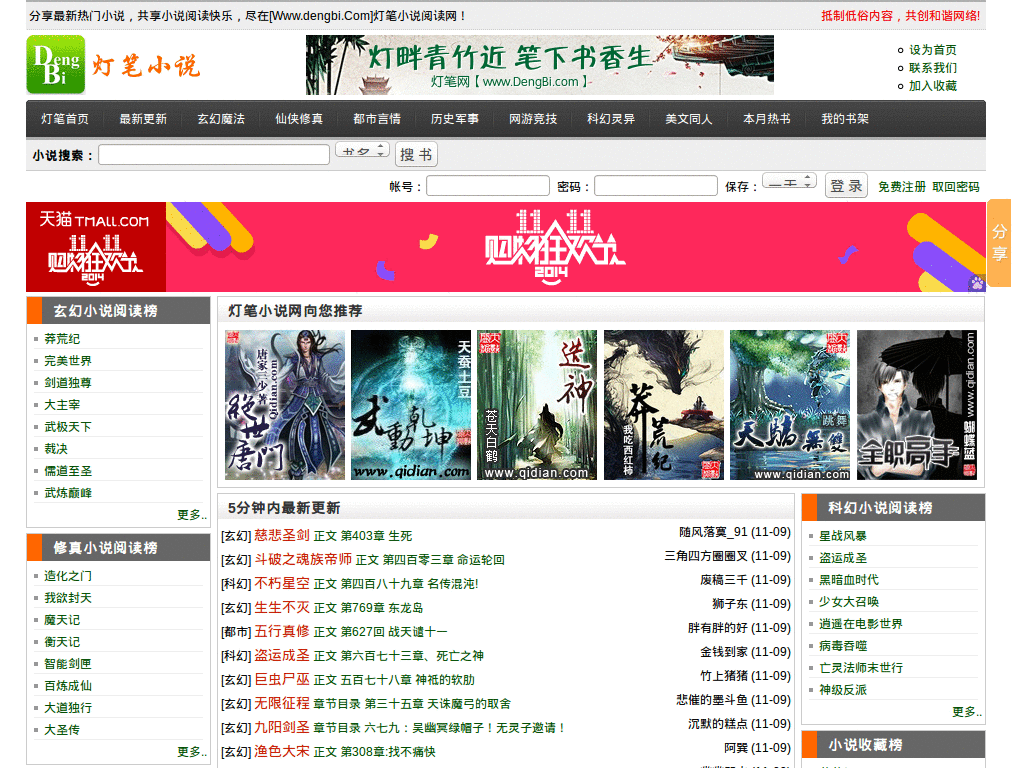Image resolution: width=1024 pixels, height=768 pixels.
Task: Open the 网游竞技 category
Action: [533, 119]
